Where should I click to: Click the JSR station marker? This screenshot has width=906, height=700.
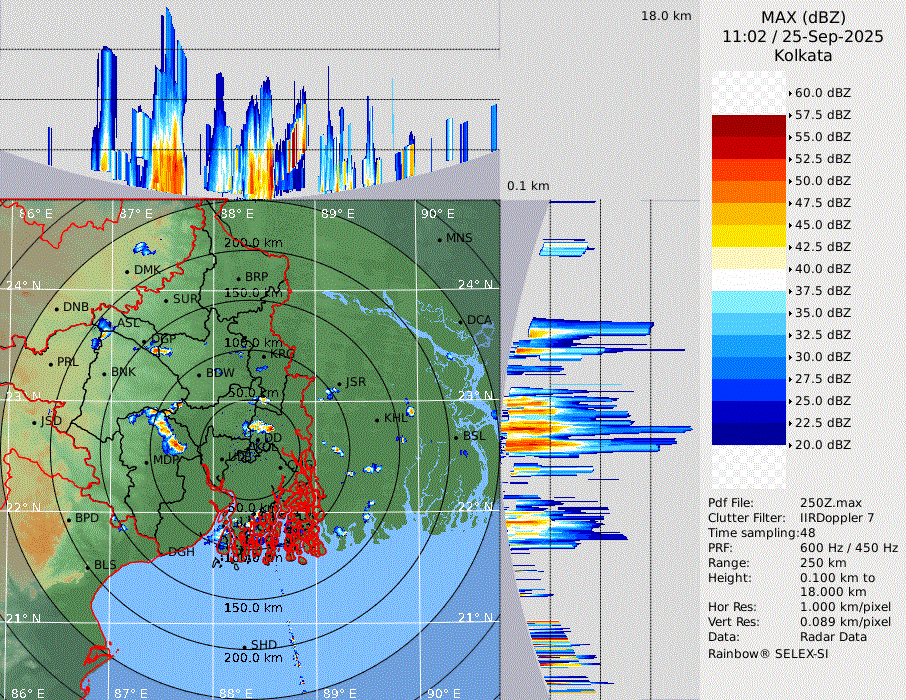pos(339,383)
